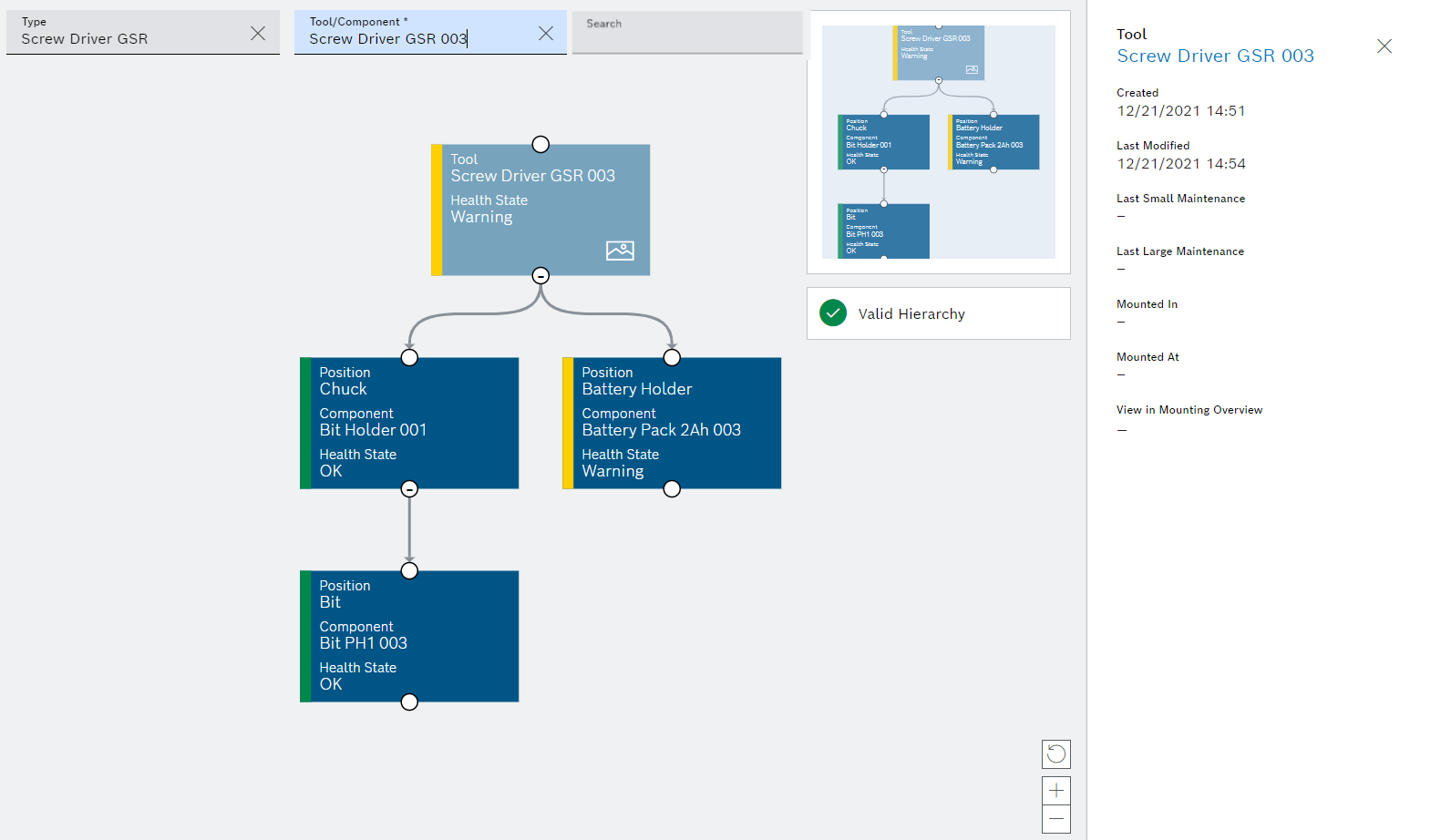Click the Last Modified date 12/21/2021 14:54
Image resolution: width=1441 pixels, height=840 pixels.
coord(1180,163)
